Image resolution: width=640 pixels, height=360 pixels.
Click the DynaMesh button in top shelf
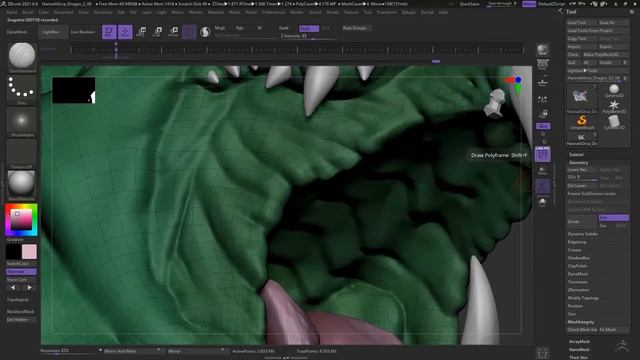coord(17,32)
